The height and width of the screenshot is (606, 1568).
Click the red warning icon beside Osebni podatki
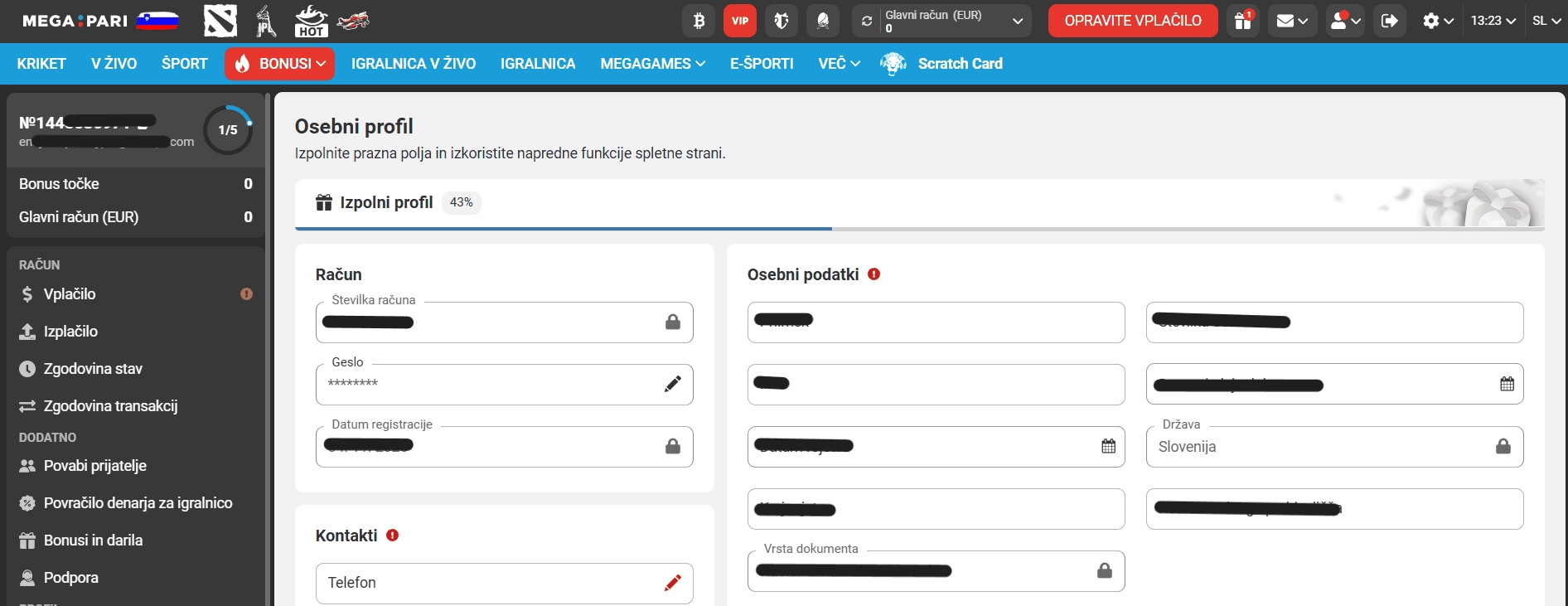[x=874, y=274]
